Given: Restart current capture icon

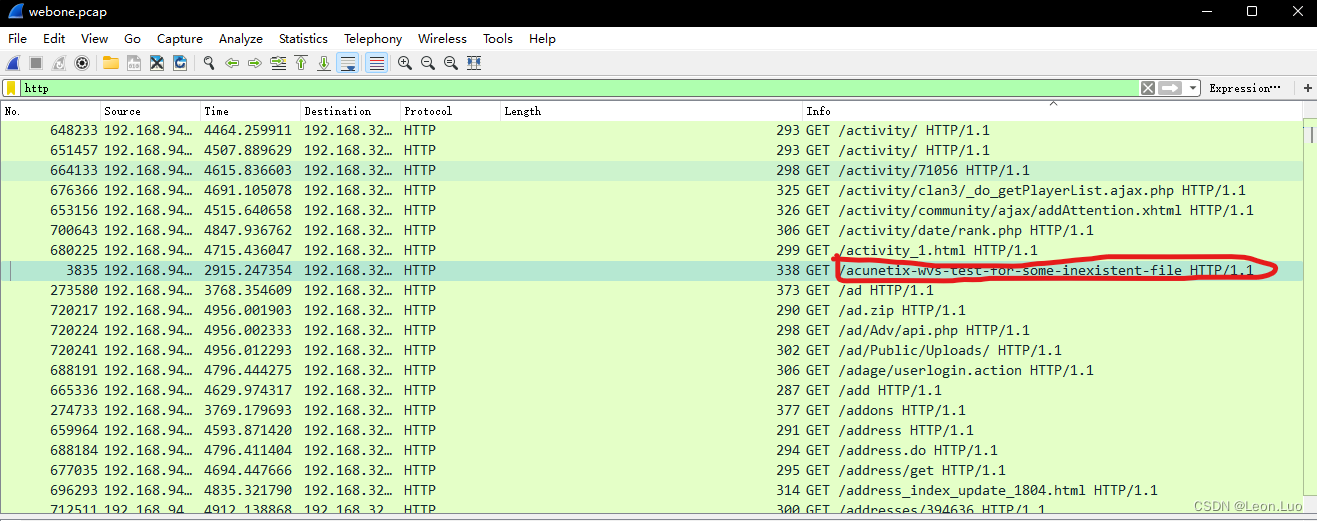Looking at the screenshot, I should point(59,63).
